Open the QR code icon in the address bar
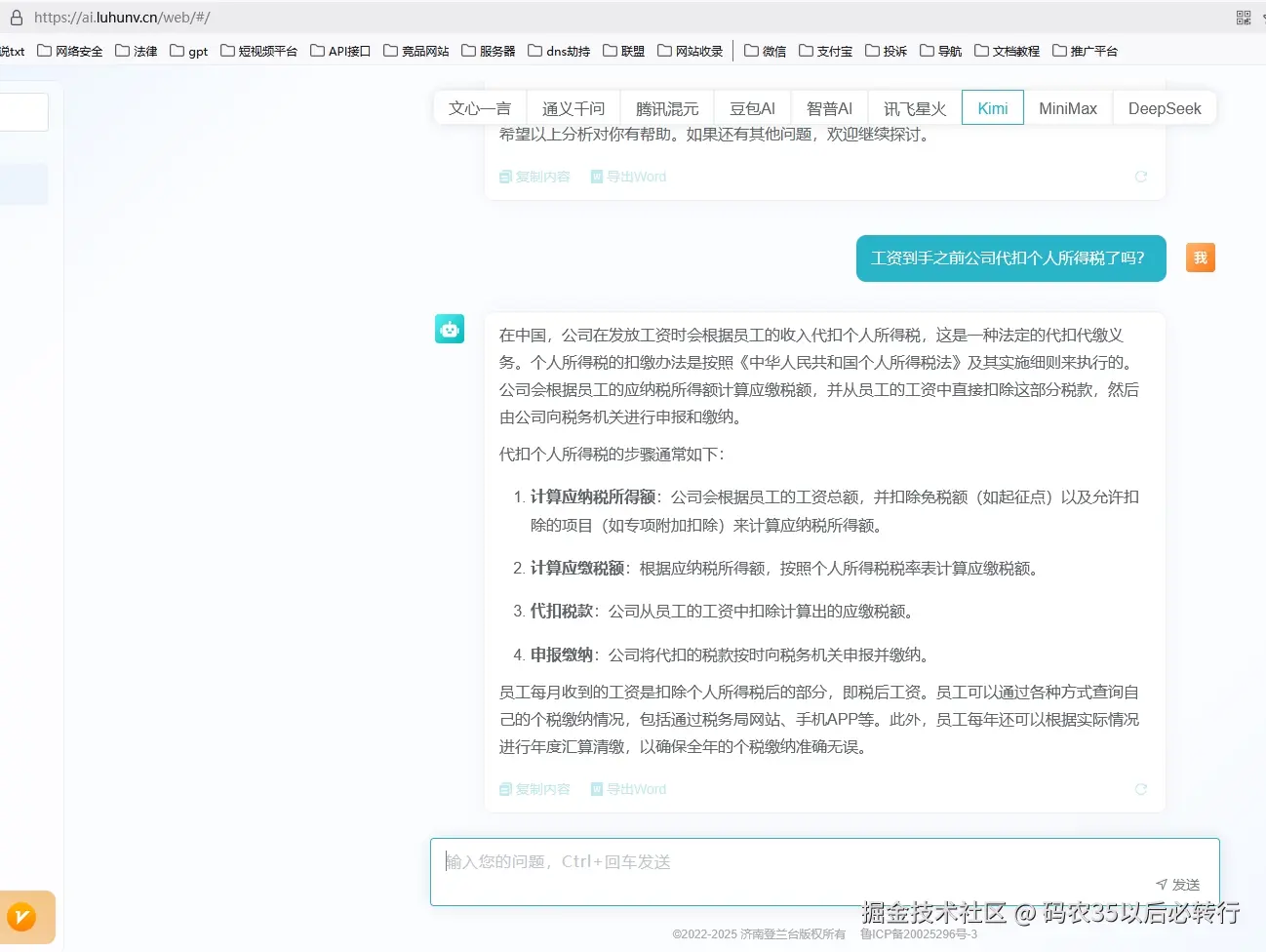1266x952 pixels. (x=1244, y=17)
